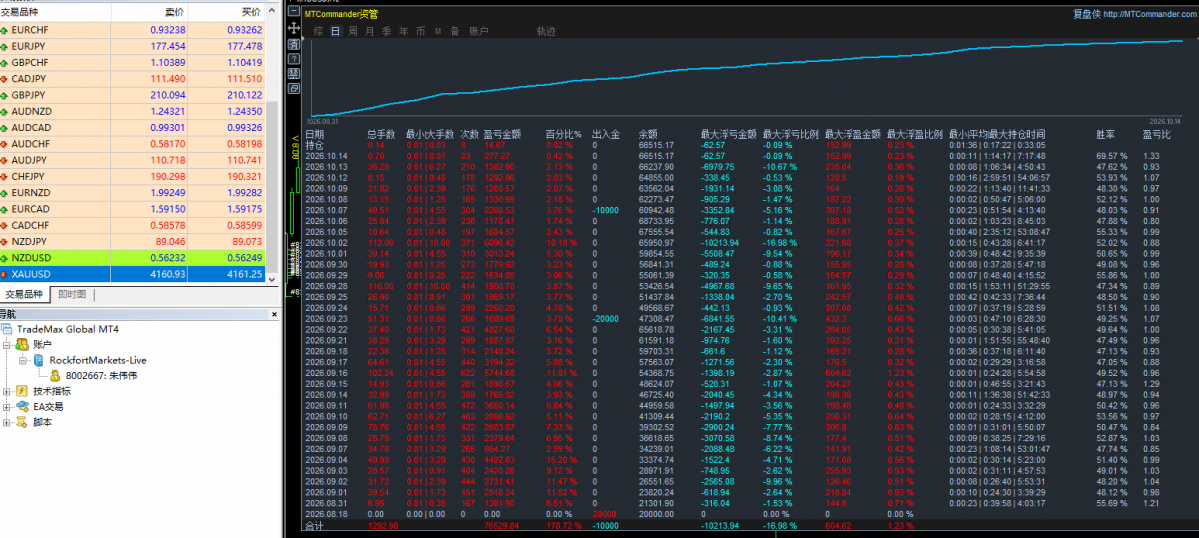Close the 导航 navigator panel
The image size is (1199, 538).
[x=274, y=314]
